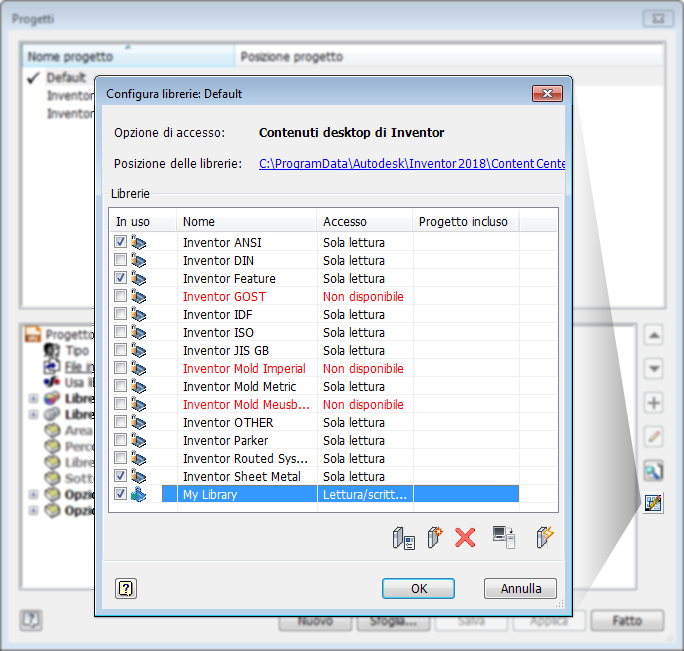The width and height of the screenshot is (684, 651).
Task: Expand first Libre node in Progetti tree
Action: coord(34,398)
